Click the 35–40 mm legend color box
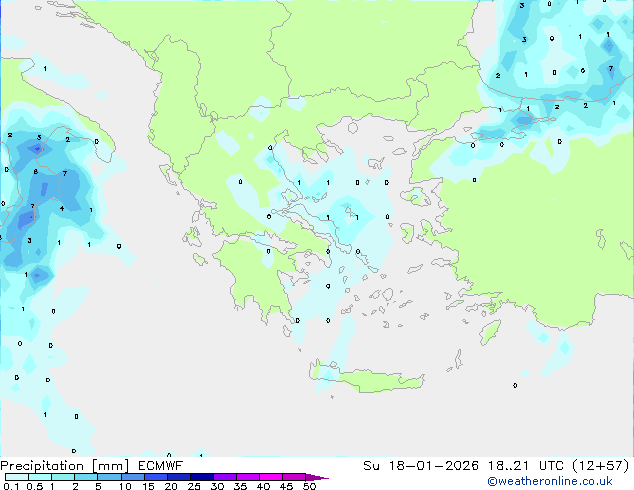This screenshot has width=634, height=490. click(x=247, y=477)
